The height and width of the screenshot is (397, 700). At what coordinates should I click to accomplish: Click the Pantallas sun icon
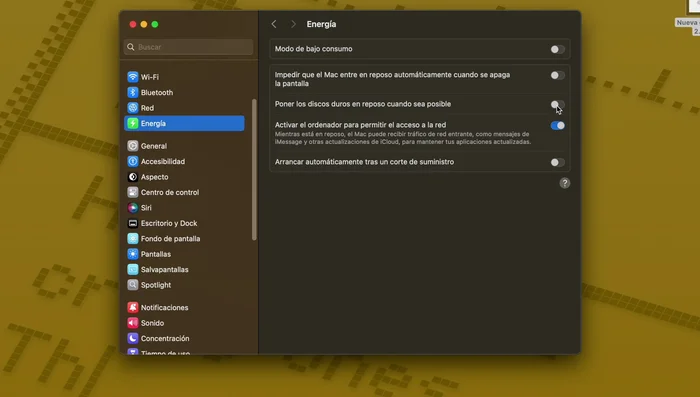133,254
